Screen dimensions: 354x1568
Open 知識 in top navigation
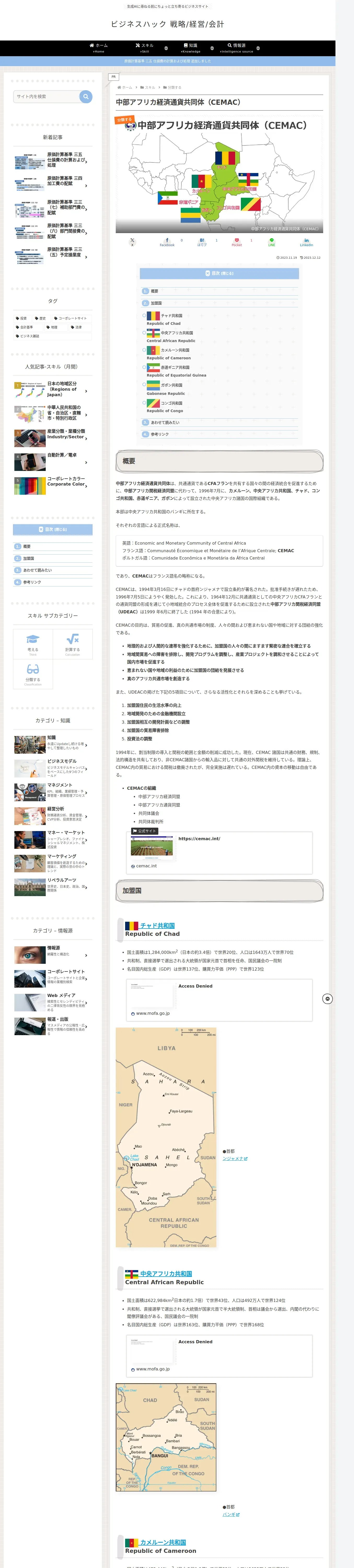point(190,48)
